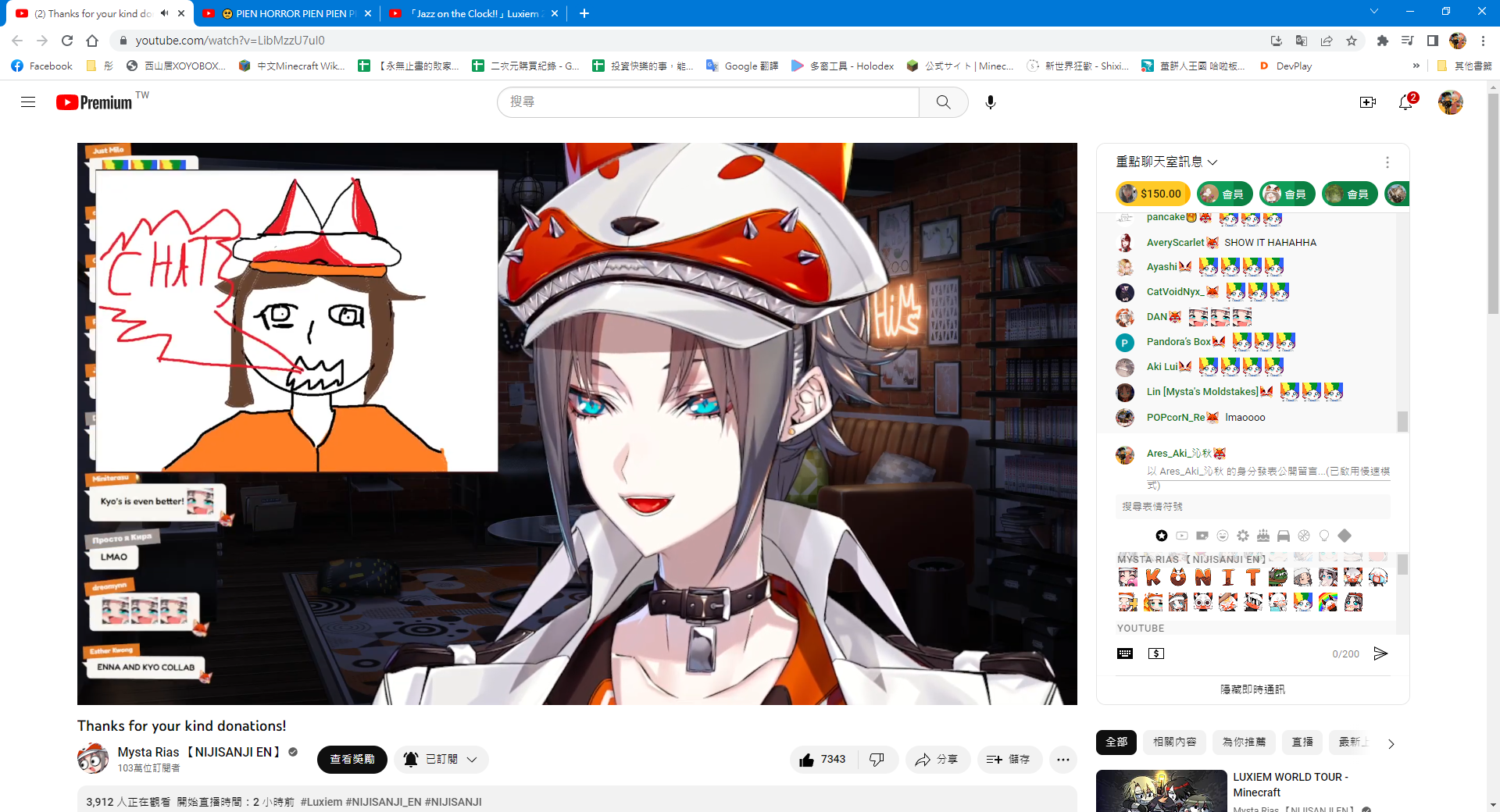The width and height of the screenshot is (1500, 812).
Task: Reload the page in Chrome
Action: pos(67,41)
